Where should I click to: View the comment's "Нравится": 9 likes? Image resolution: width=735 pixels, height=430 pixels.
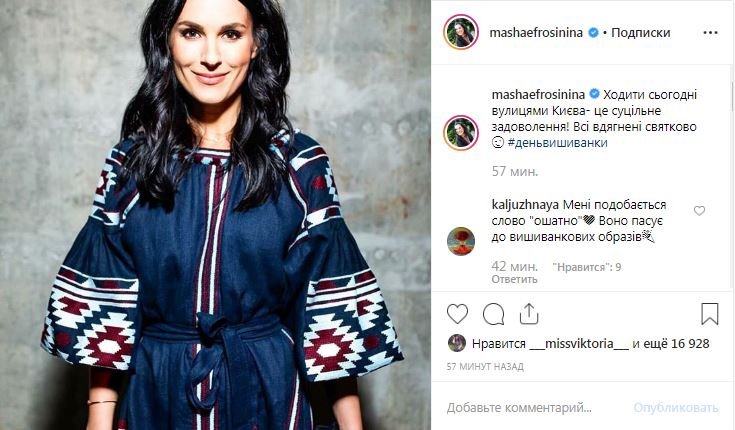587,267
